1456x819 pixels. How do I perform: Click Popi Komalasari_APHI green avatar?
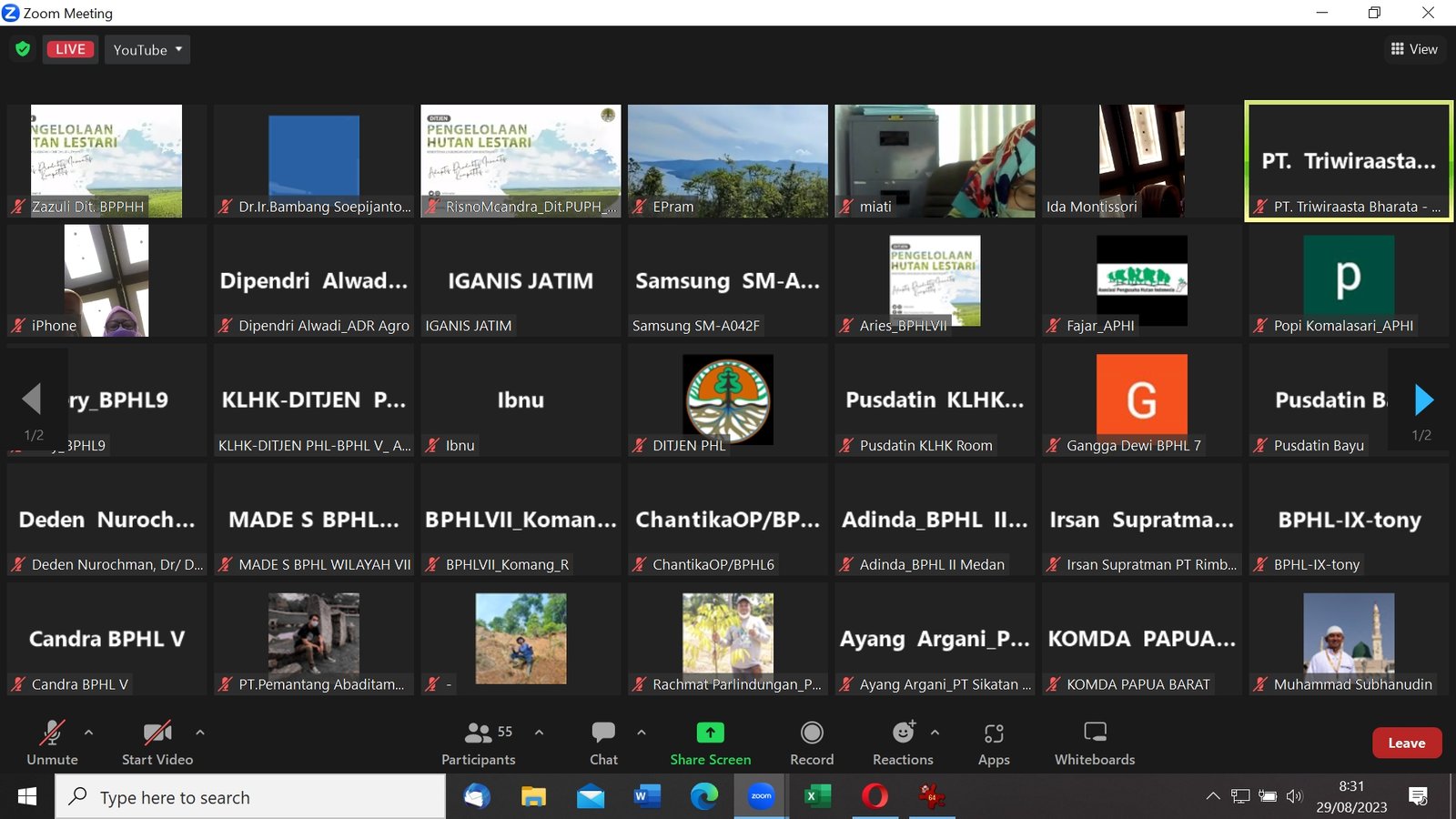(1349, 275)
